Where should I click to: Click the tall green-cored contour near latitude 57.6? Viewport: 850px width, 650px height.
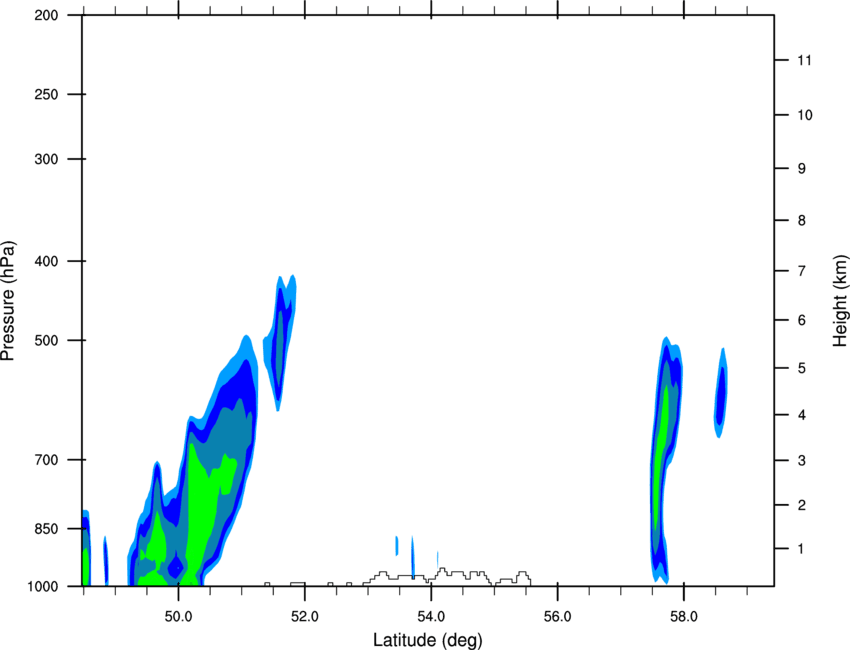coord(665,461)
